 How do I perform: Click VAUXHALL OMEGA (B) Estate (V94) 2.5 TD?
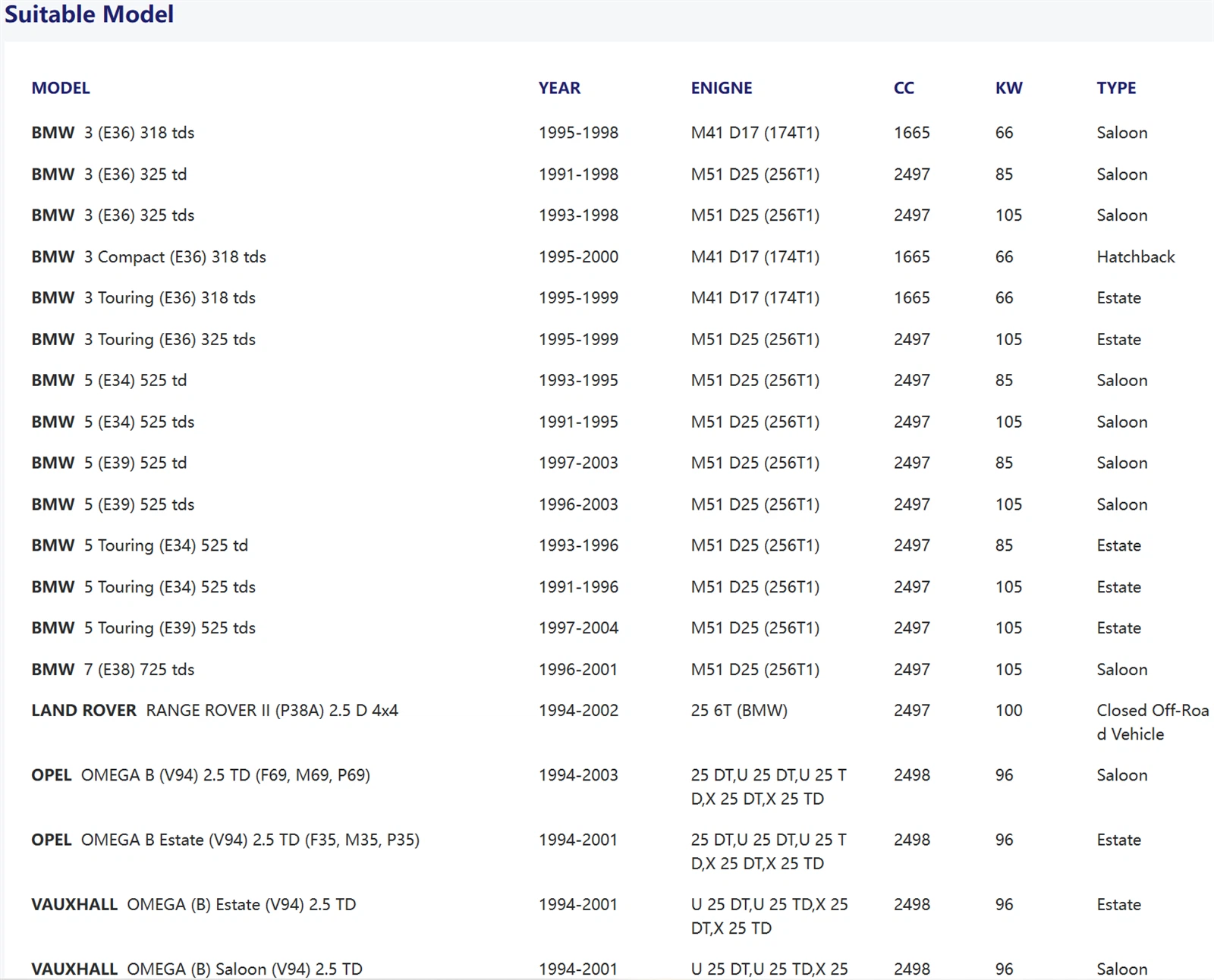tap(193, 905)
